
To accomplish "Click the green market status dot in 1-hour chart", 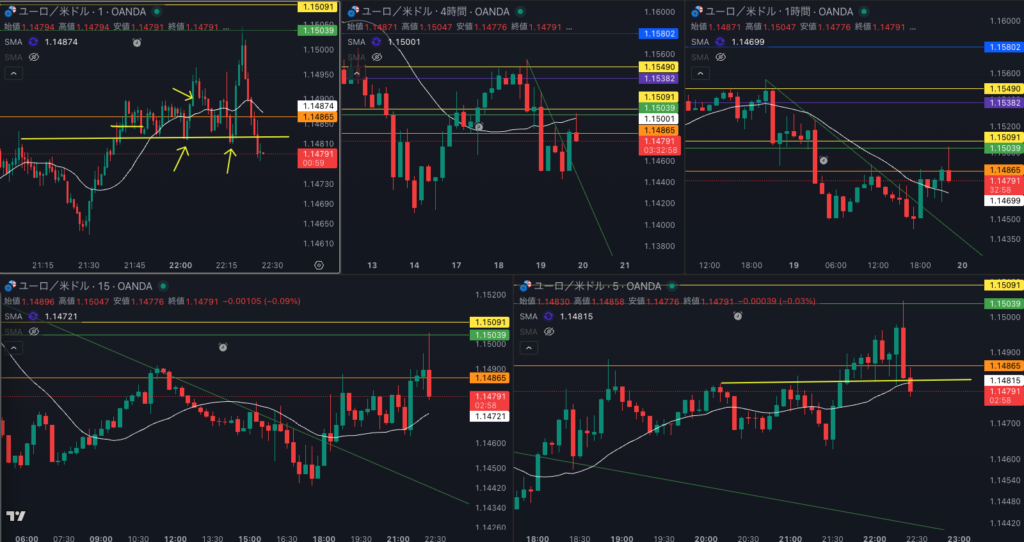I will click(x=864, y=11).
